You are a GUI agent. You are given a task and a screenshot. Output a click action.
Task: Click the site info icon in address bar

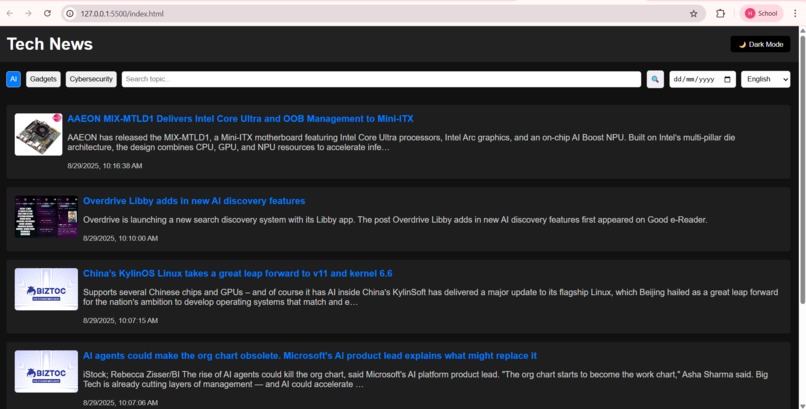[x=70, y=14]
